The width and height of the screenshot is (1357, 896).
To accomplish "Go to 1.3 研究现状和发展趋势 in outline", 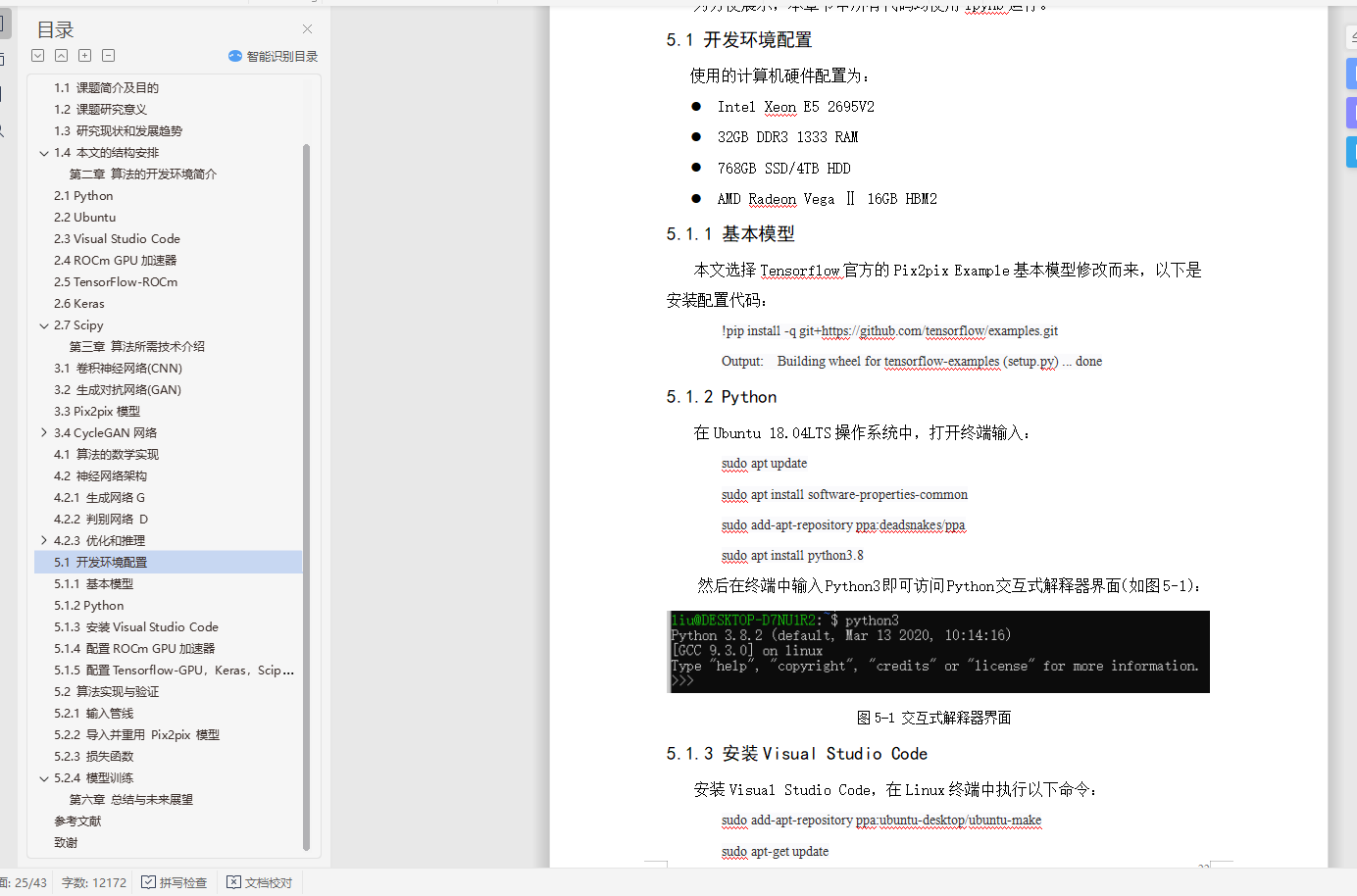I will (118, 131).
